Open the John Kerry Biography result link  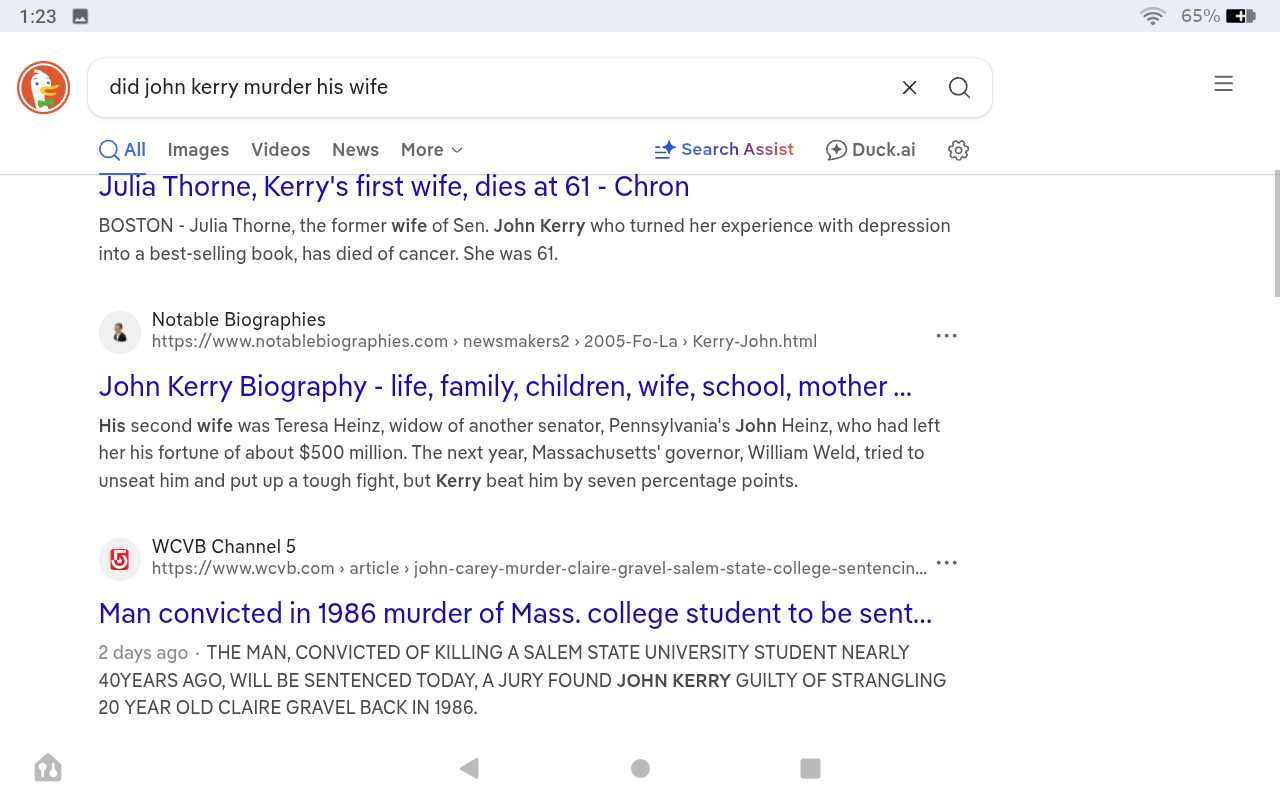click(505, 386)
